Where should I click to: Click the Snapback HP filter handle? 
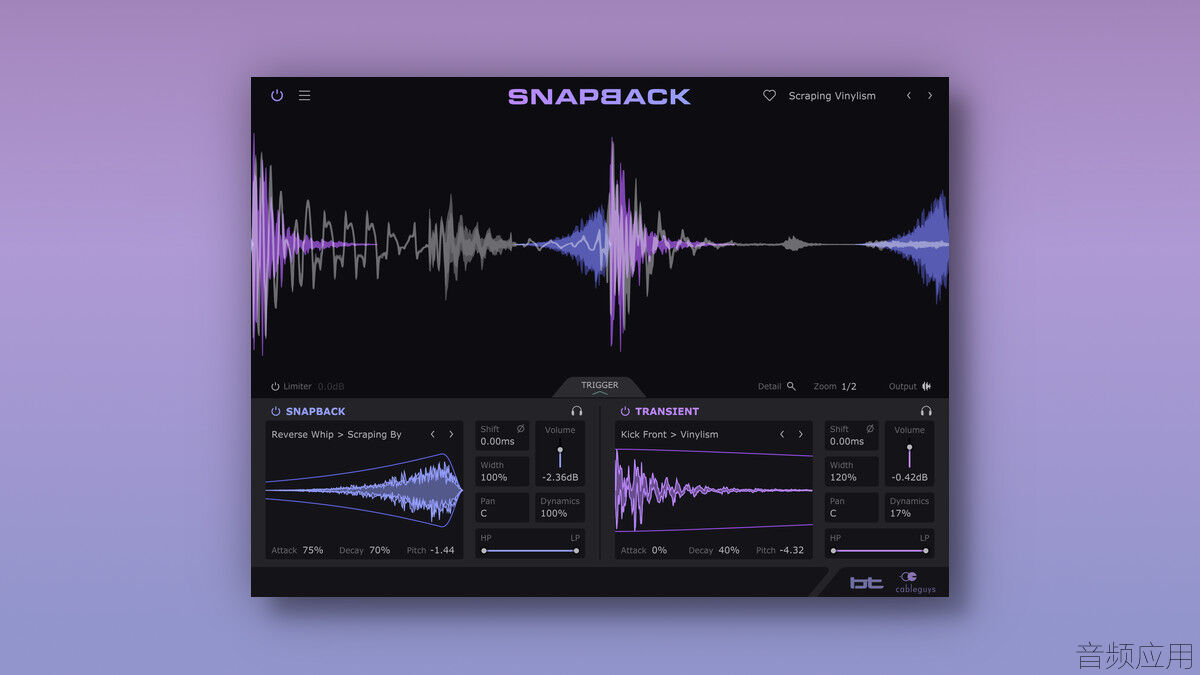point(484,550)
